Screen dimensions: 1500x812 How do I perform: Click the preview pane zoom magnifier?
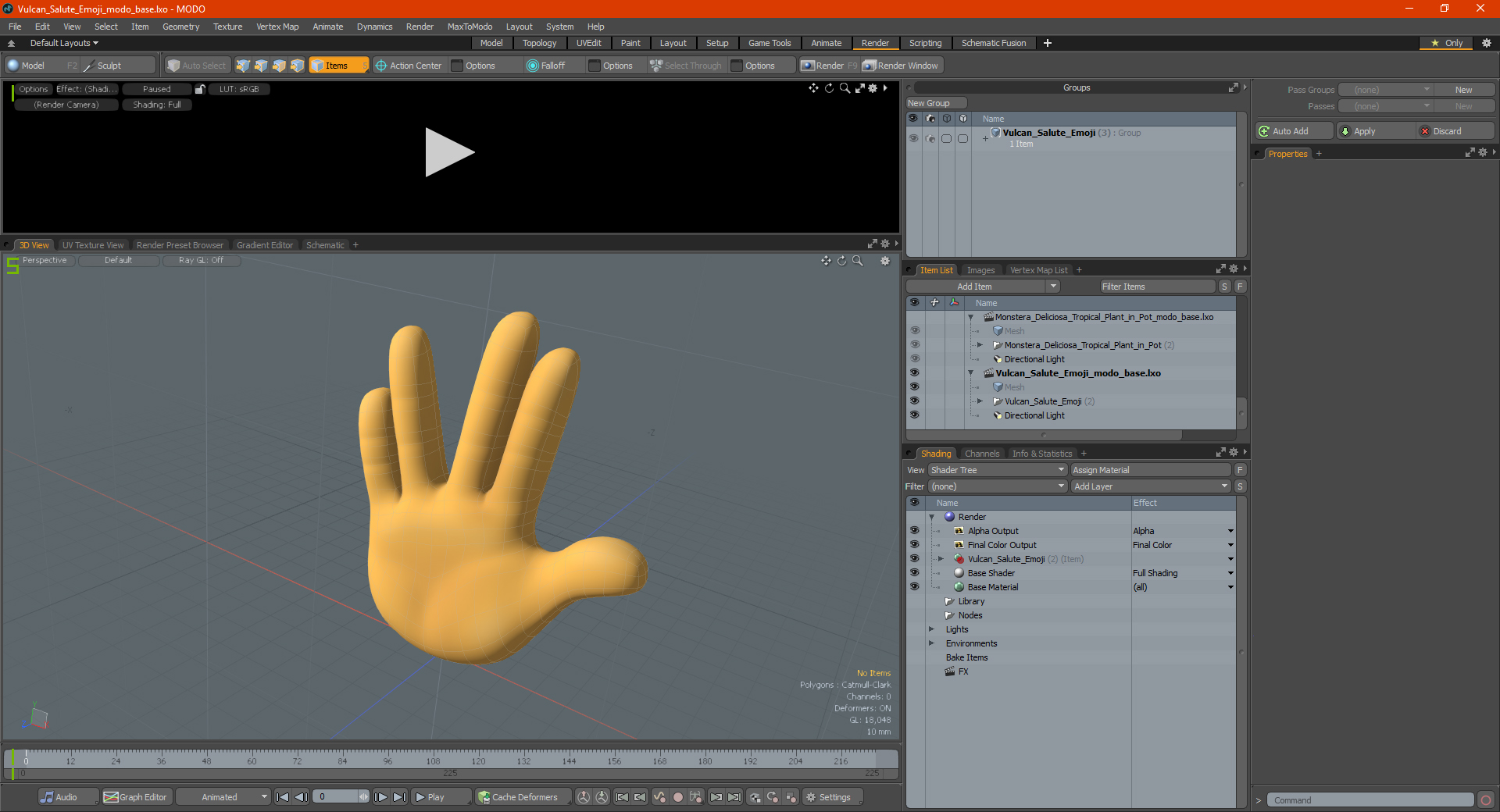click(845, 88)
